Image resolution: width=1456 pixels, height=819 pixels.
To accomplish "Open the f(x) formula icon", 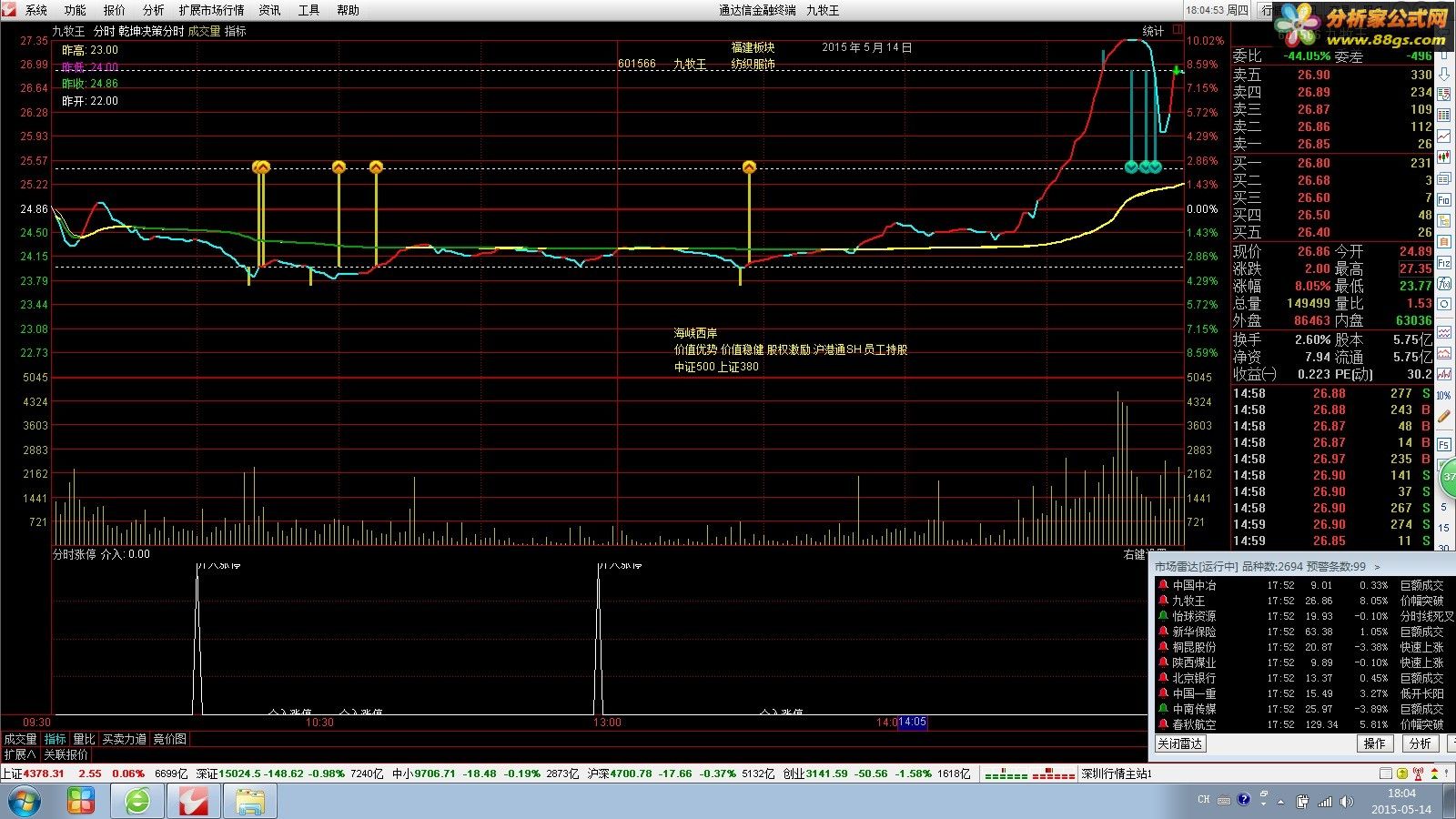I will pos(1444,284).
